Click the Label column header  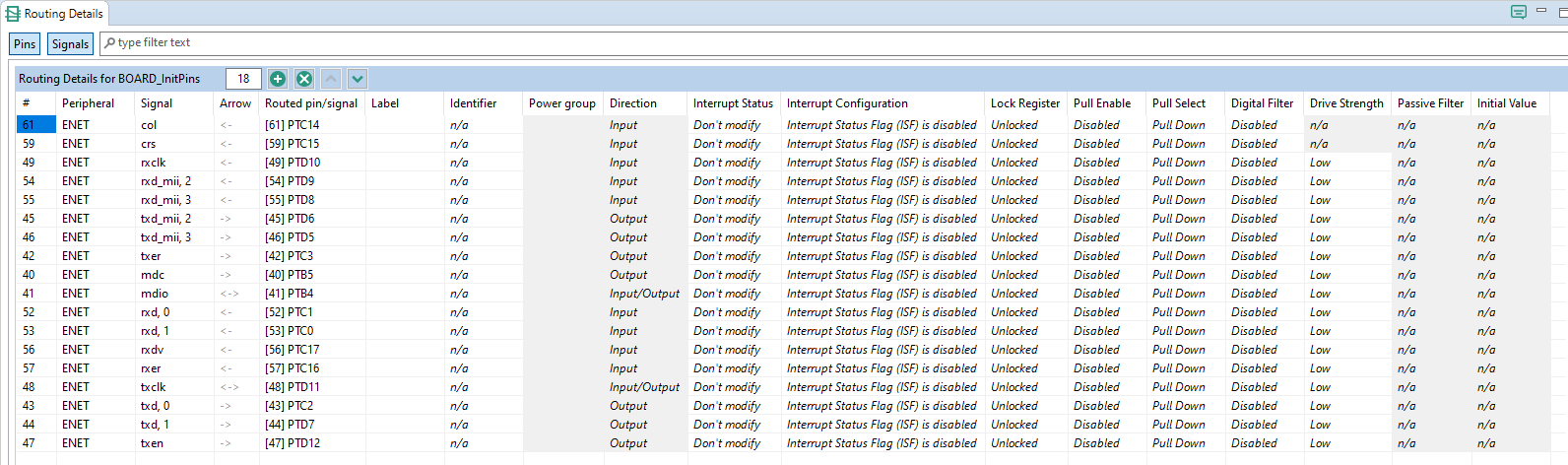point(405,102)
